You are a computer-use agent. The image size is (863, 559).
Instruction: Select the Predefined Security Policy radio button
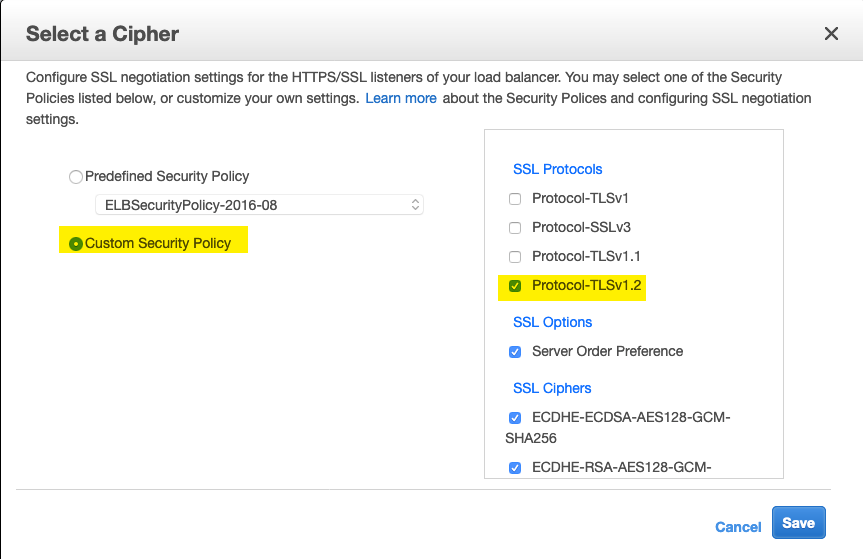pos(76,177)
